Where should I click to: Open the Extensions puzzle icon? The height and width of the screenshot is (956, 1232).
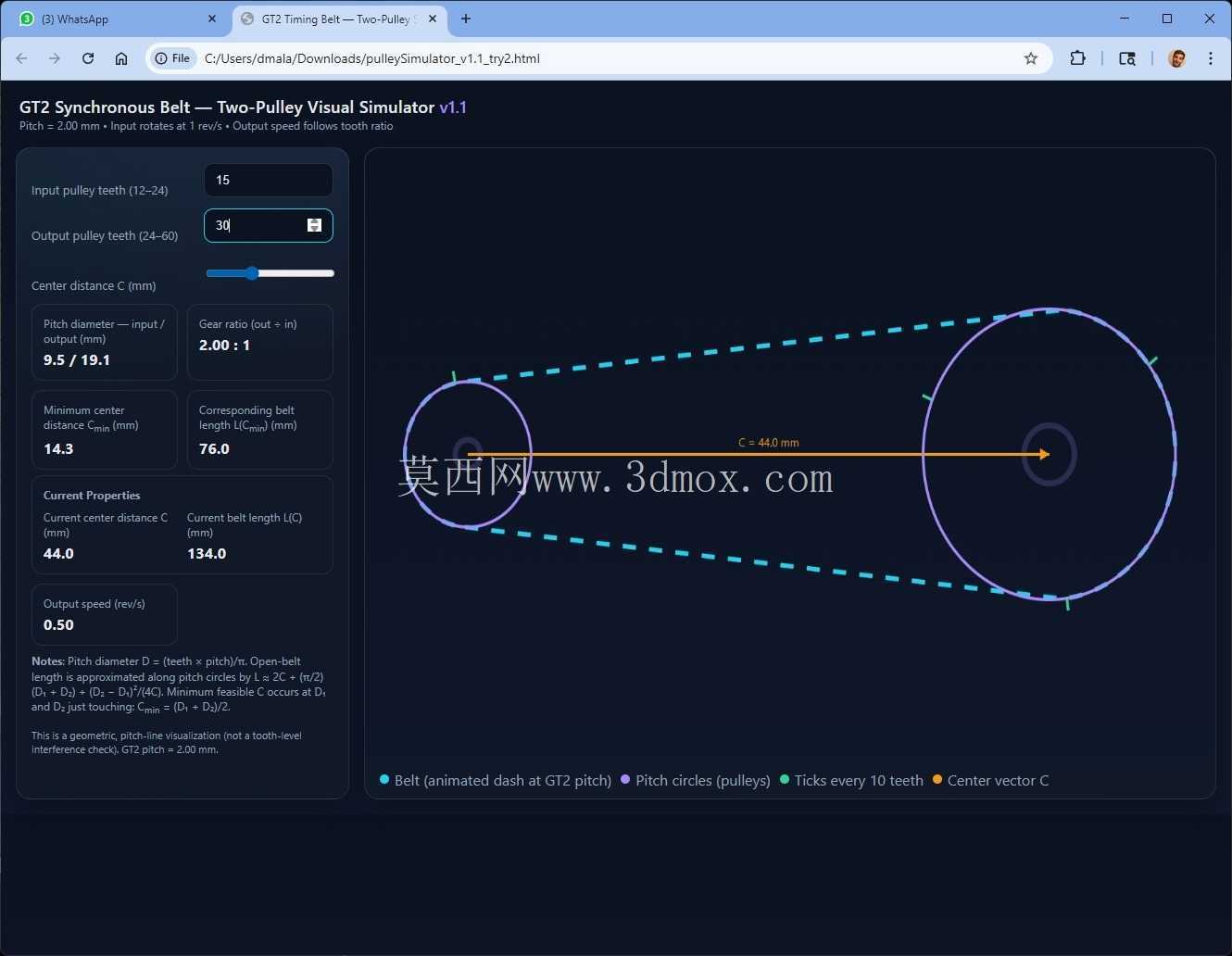(x=1077, y=58)
